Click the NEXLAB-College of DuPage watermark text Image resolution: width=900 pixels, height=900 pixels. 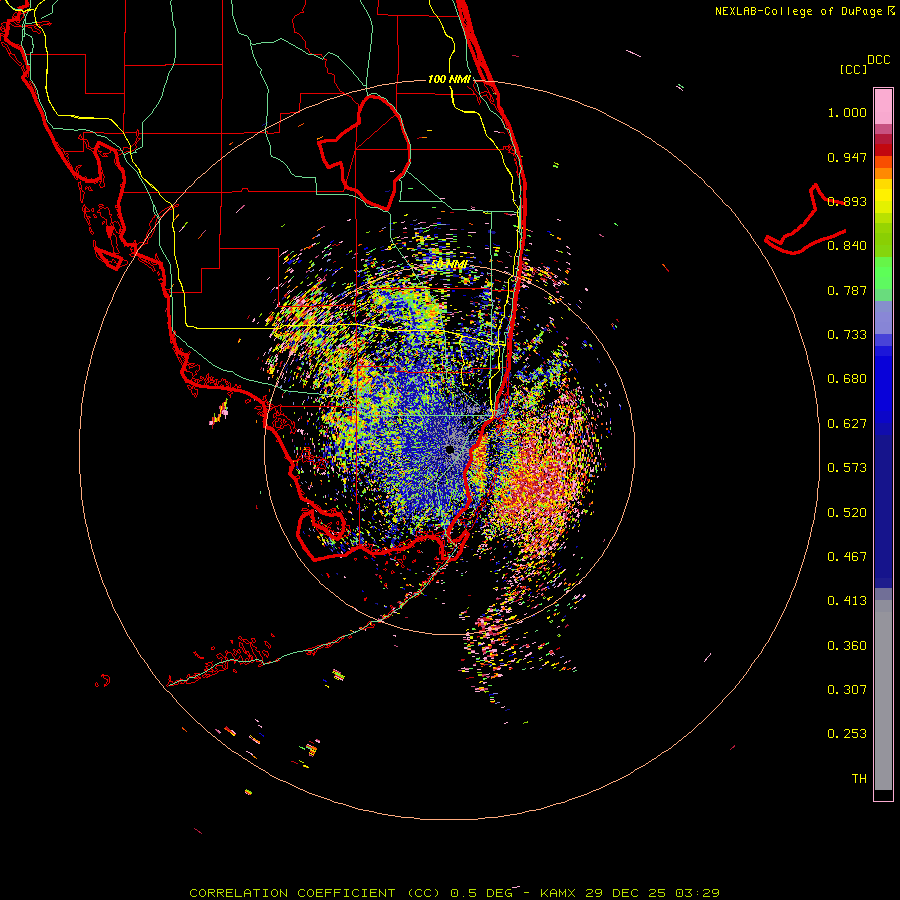tap(799, 11)
